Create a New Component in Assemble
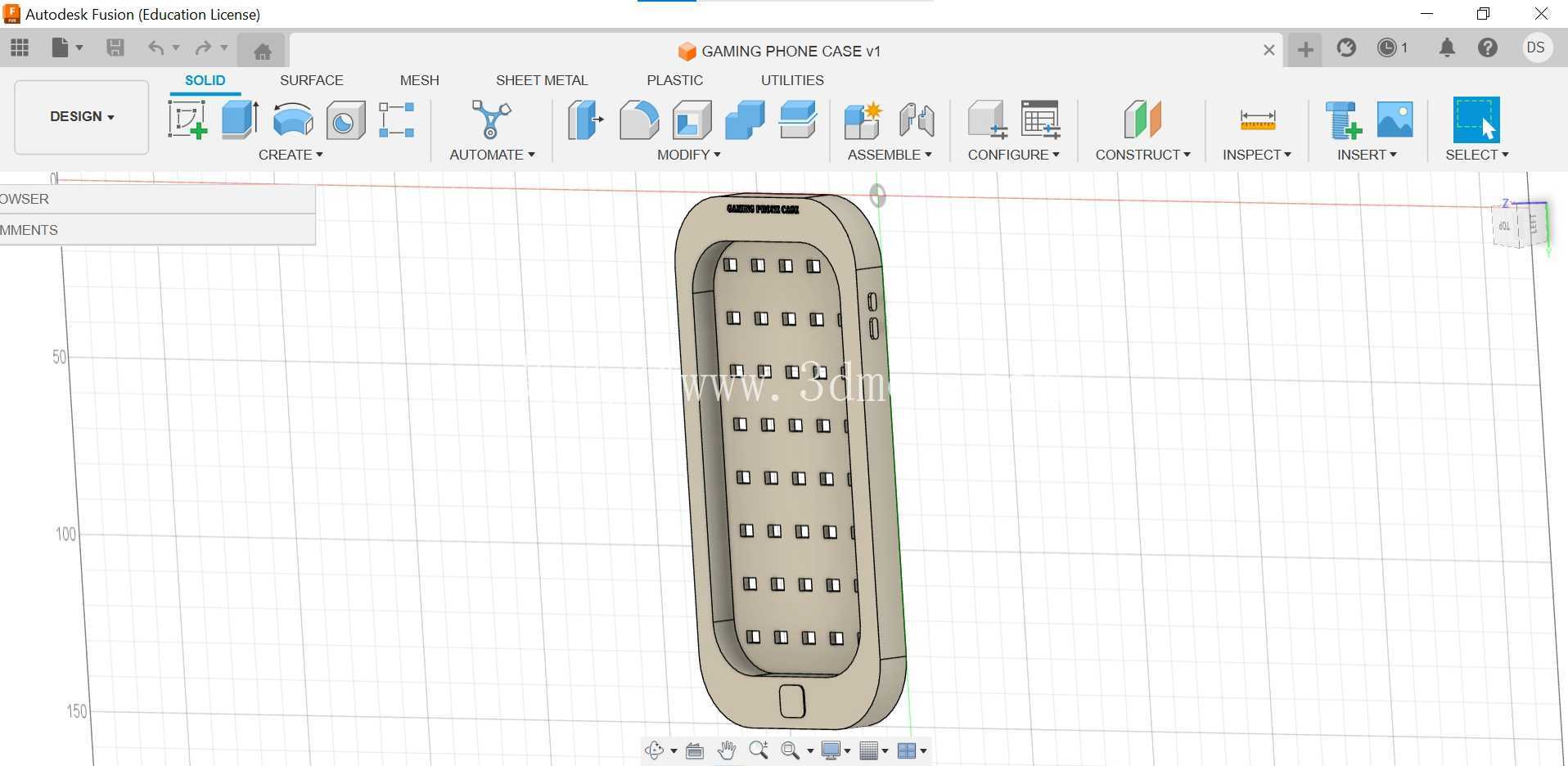 863,119
